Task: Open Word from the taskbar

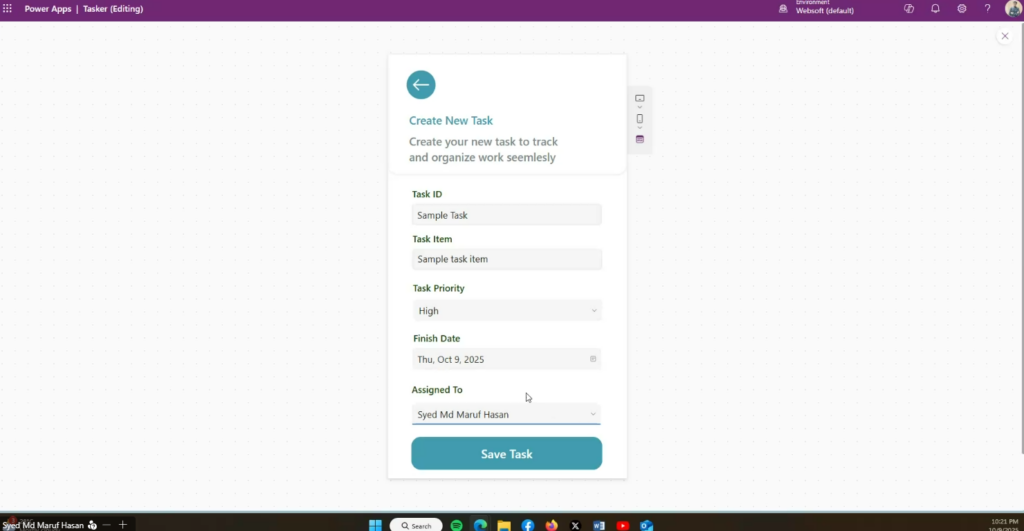Action: pos(599,525)
